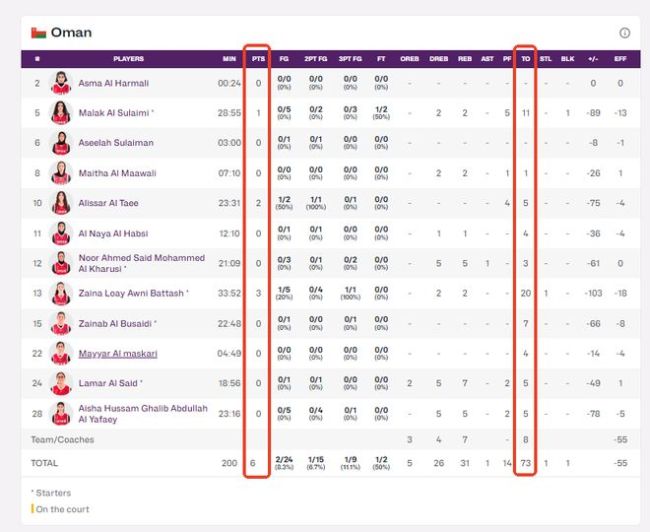The width and height of the screenshot is (650, 532).
Task: Open Maitha Al Maawali player link
Action: point(117,173)
